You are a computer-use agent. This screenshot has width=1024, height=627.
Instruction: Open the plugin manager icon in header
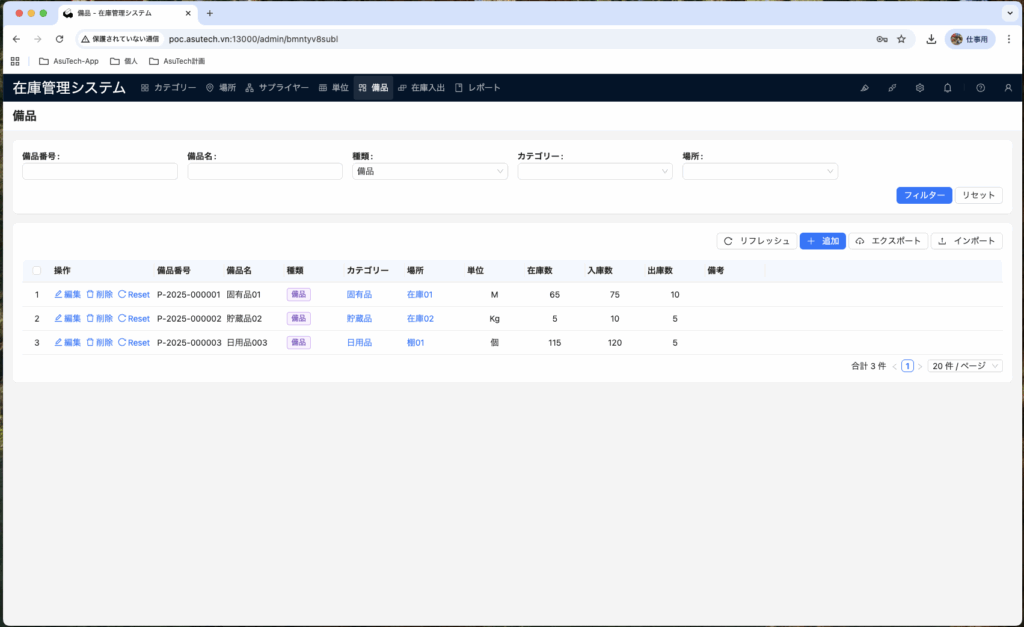[x=892, y=88]
